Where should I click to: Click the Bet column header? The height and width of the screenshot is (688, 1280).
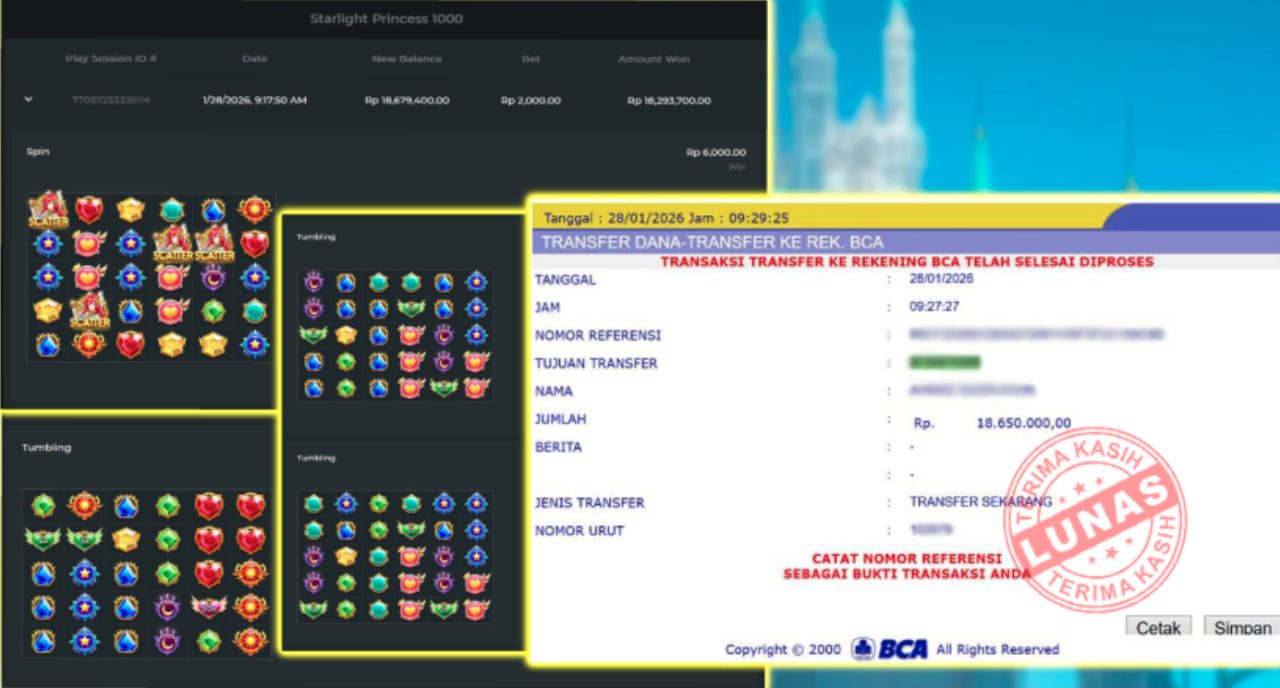531,59
